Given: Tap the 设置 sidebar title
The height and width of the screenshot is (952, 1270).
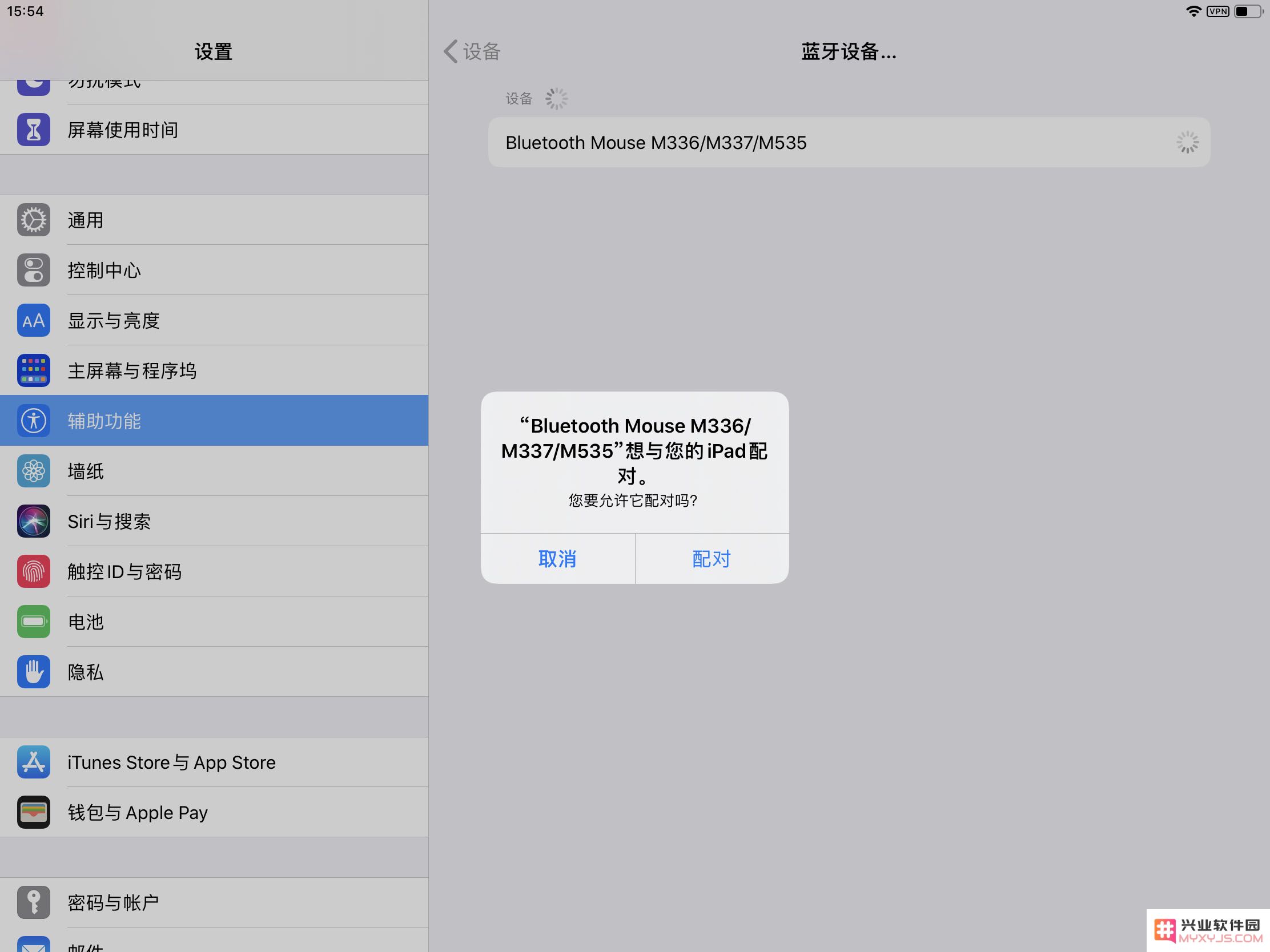Looking at the screenshot, I should click(x=214, y=51).
